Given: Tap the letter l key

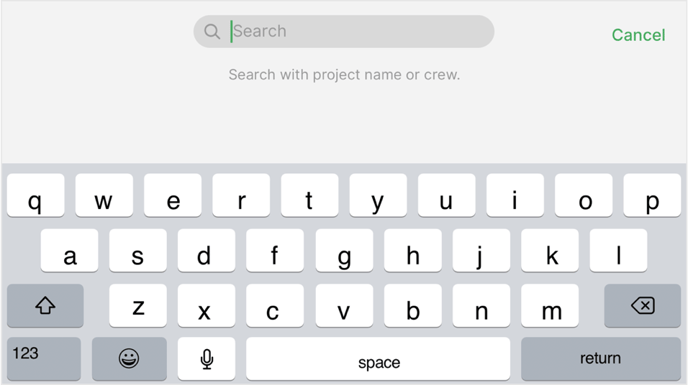Looking at the screenshot, I should [618, 250].
